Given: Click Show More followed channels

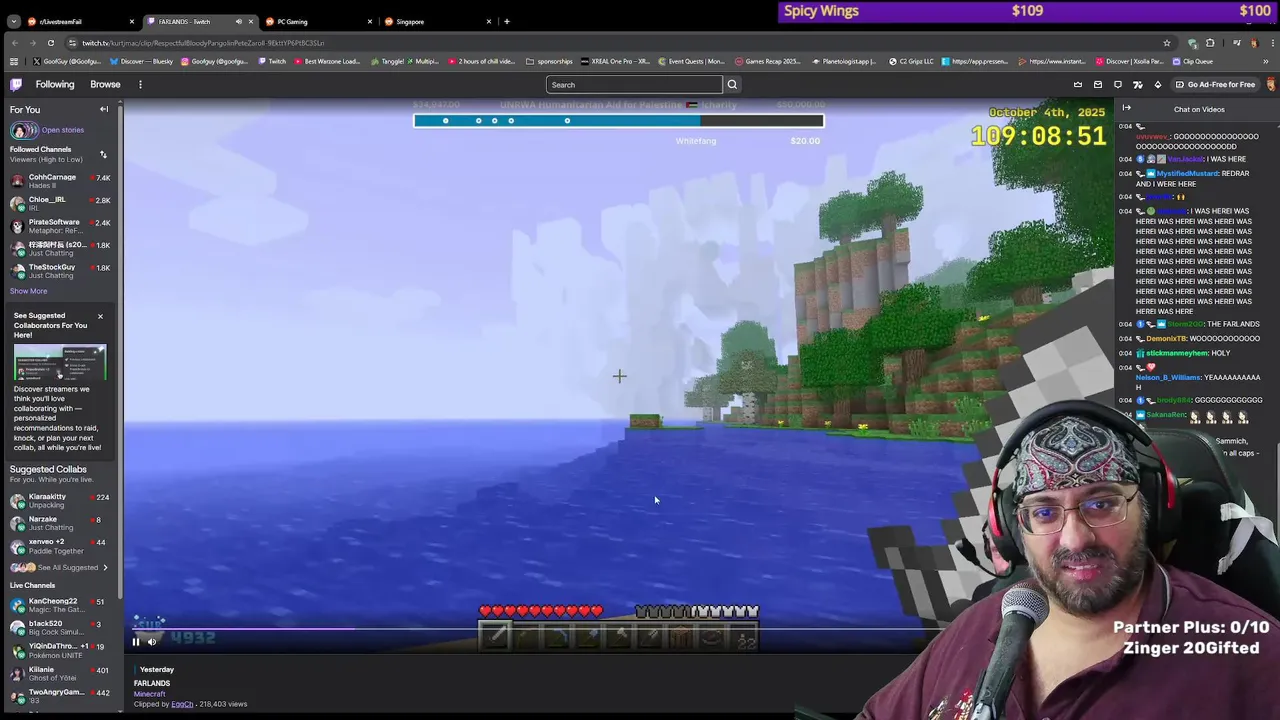Looking at the screenshot, I should [x=28, y=291].
